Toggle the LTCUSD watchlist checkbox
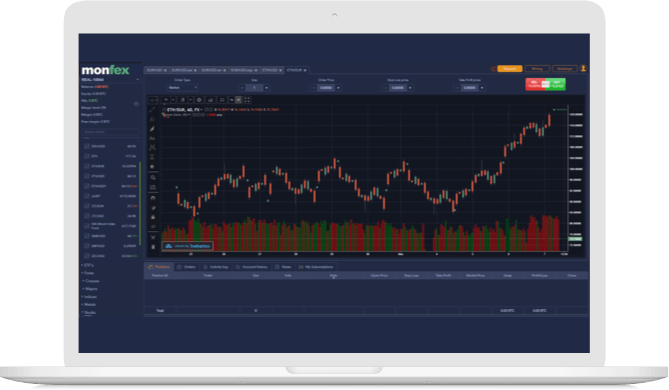Viewport: 669px width, 390px height. [87, 216]
